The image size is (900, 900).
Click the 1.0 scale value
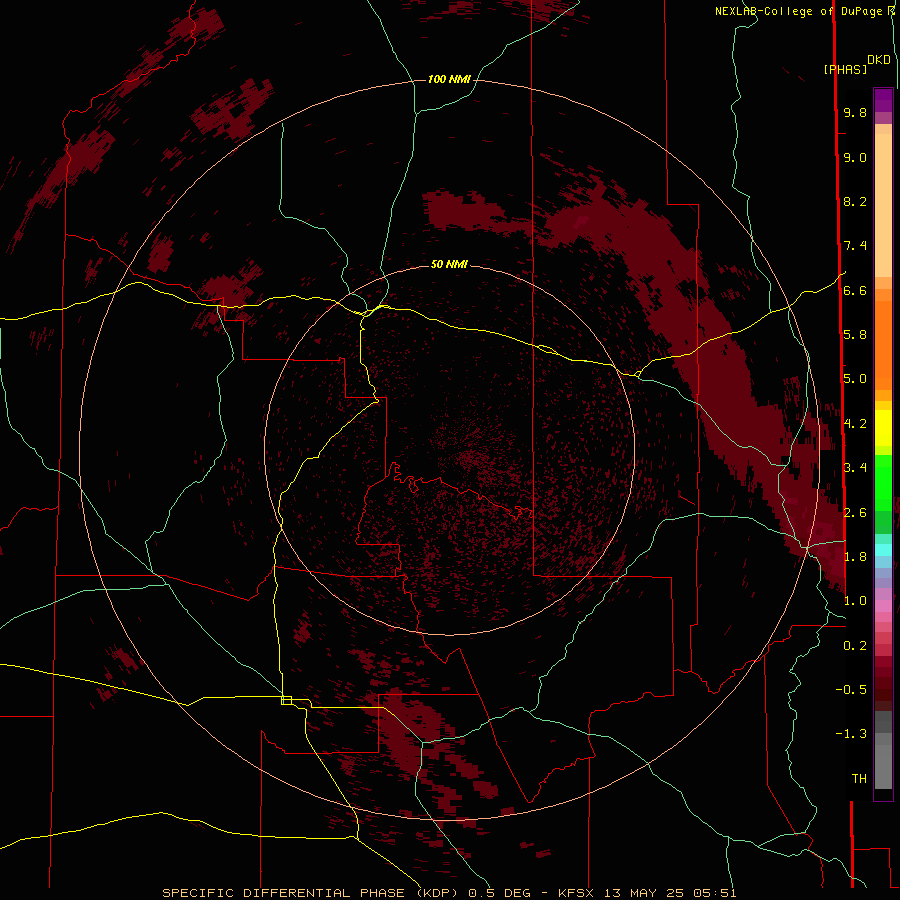(x=855, y=601)
